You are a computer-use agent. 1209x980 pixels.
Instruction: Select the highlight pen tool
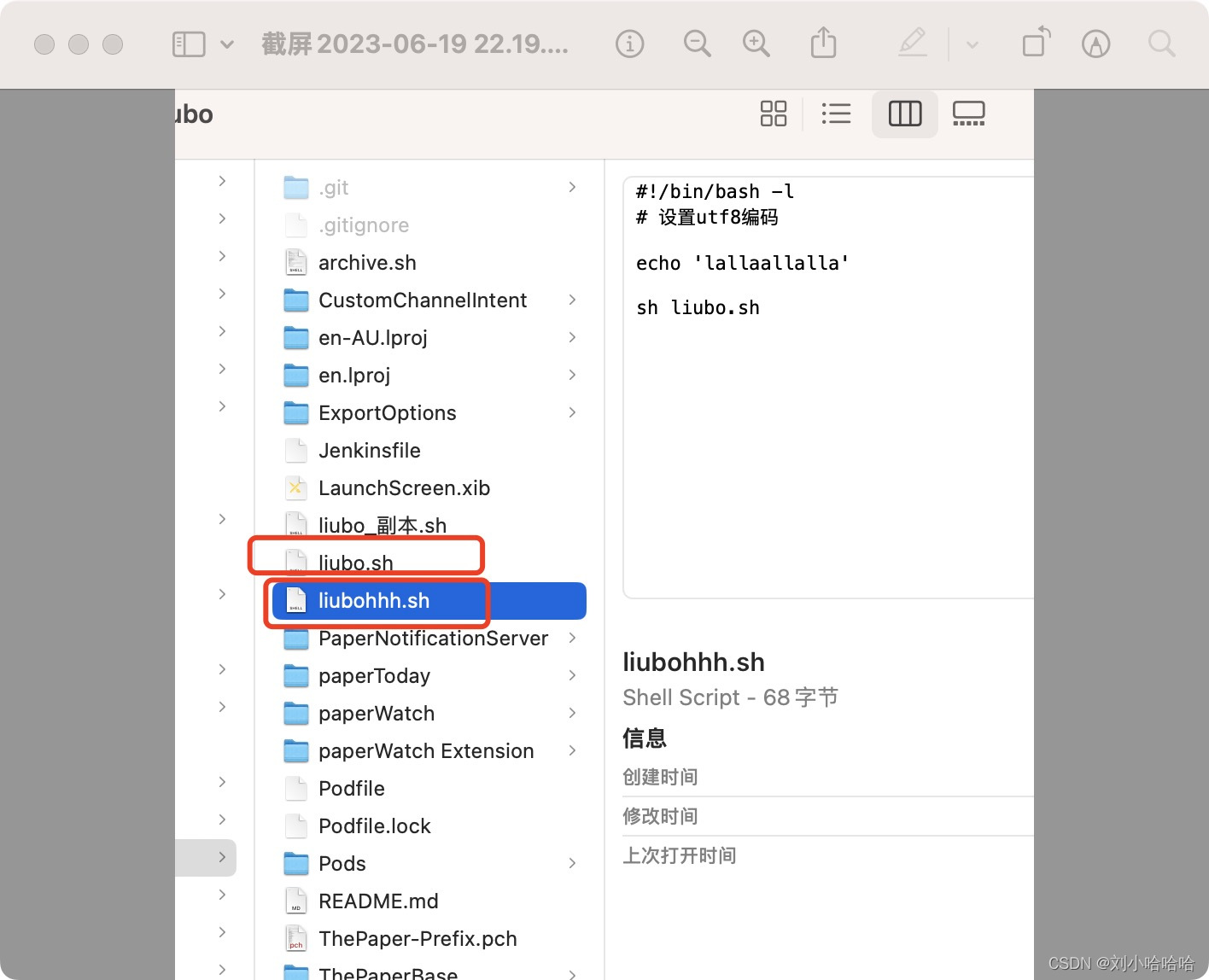pos(913,43)
